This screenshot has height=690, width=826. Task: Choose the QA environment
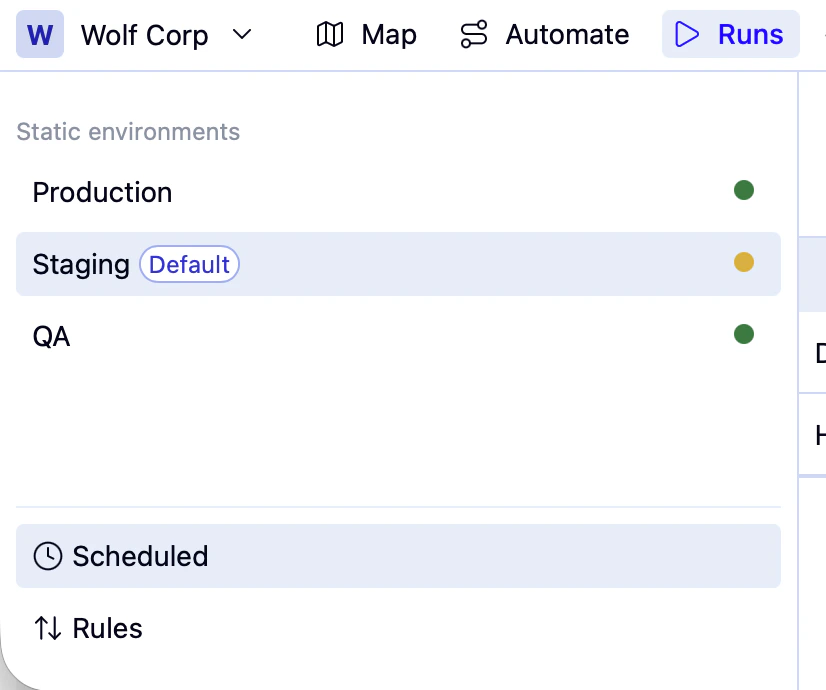pos(52,336)
